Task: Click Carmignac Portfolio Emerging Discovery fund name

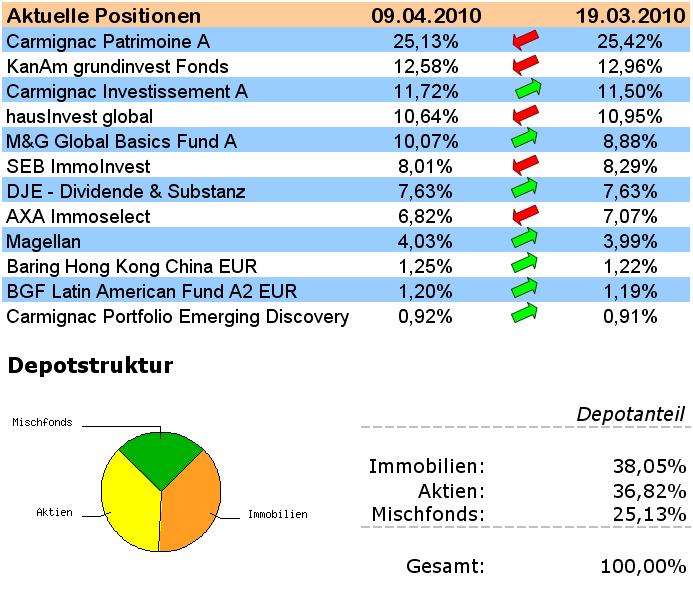Action: click(178, 317)
